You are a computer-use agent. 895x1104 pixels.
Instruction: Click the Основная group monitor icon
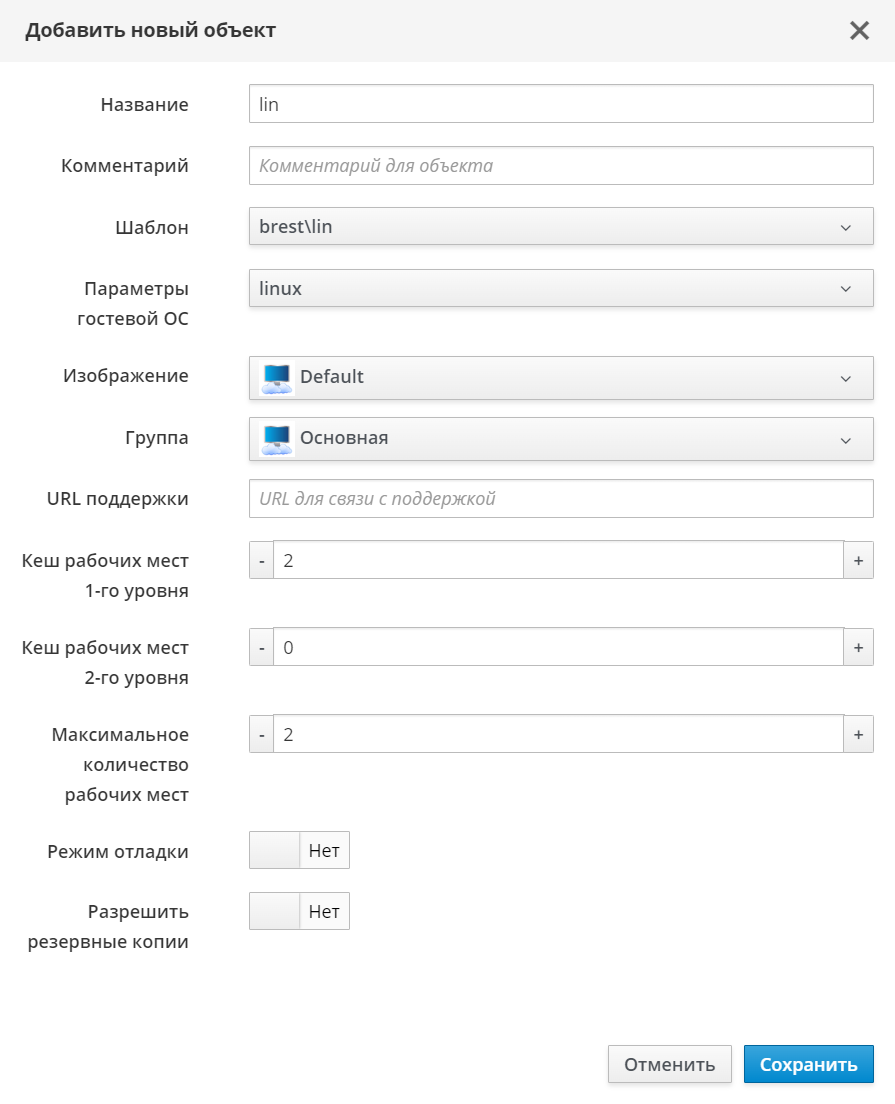(x=277, y=439)
